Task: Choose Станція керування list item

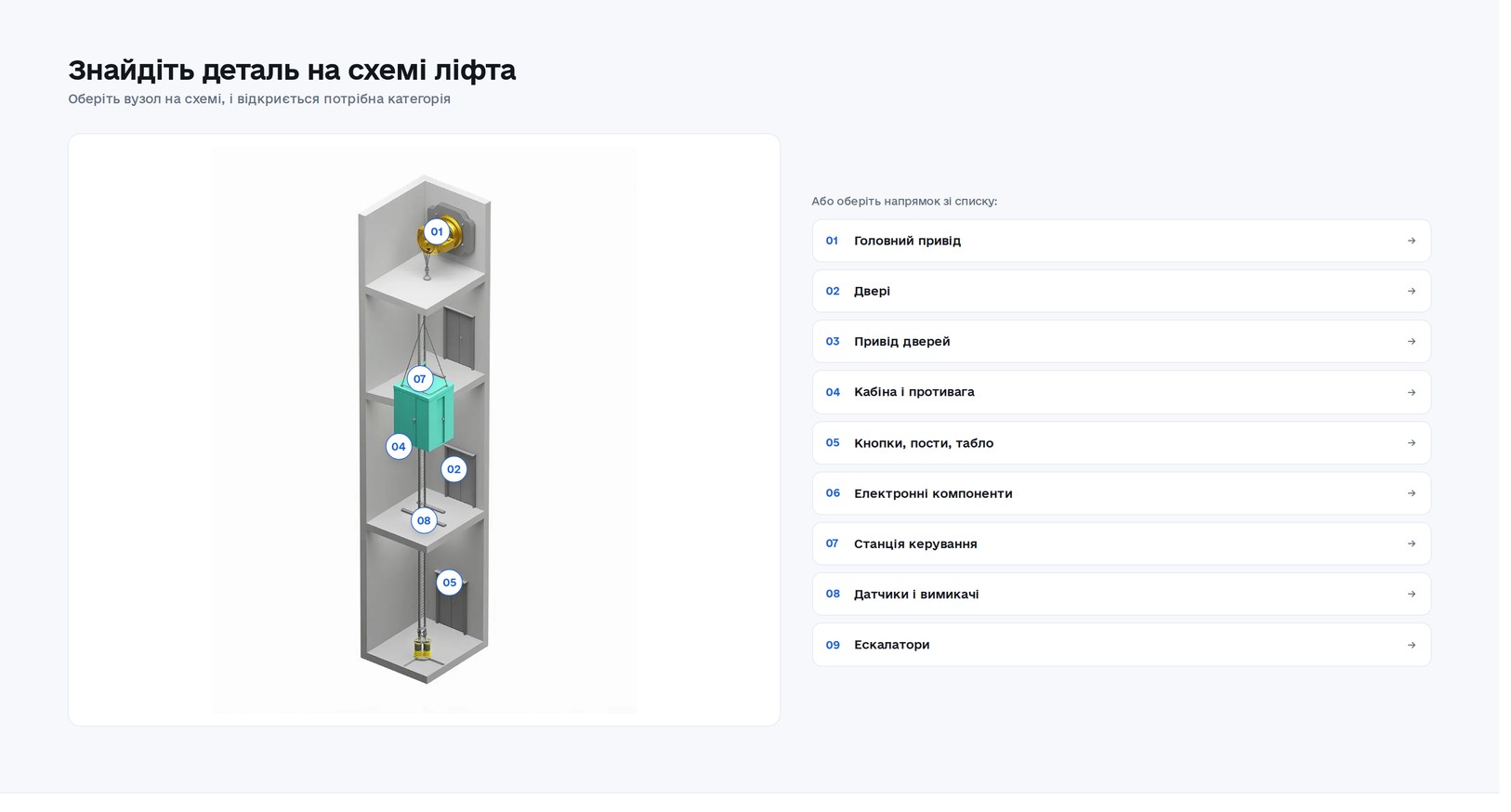Action: coord(1122,544)
